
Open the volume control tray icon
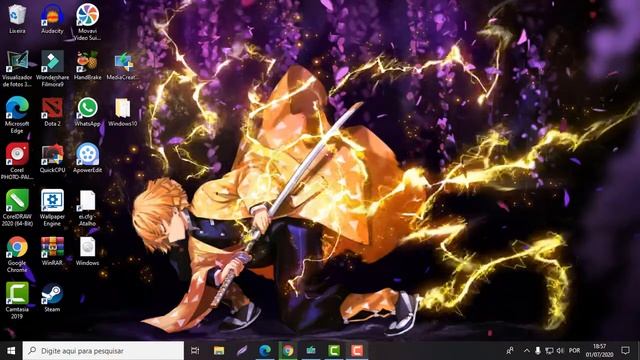560,351
